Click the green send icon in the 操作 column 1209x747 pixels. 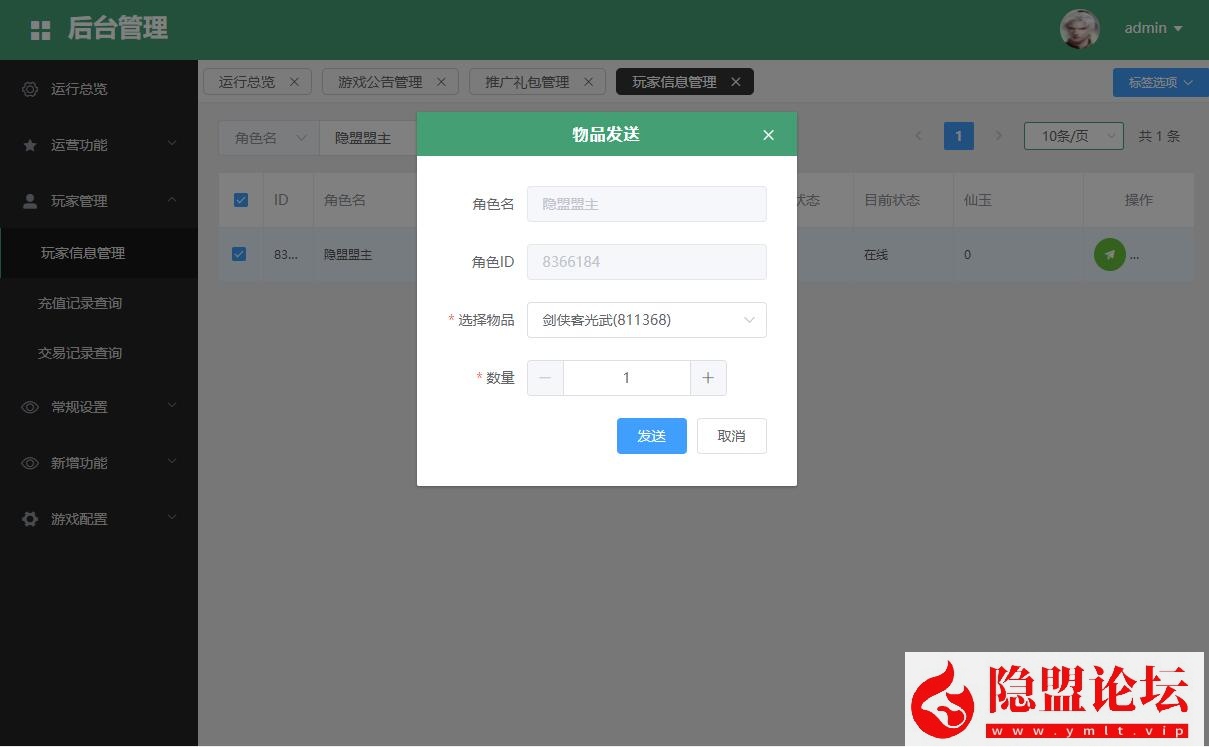tap(1109, 254)
